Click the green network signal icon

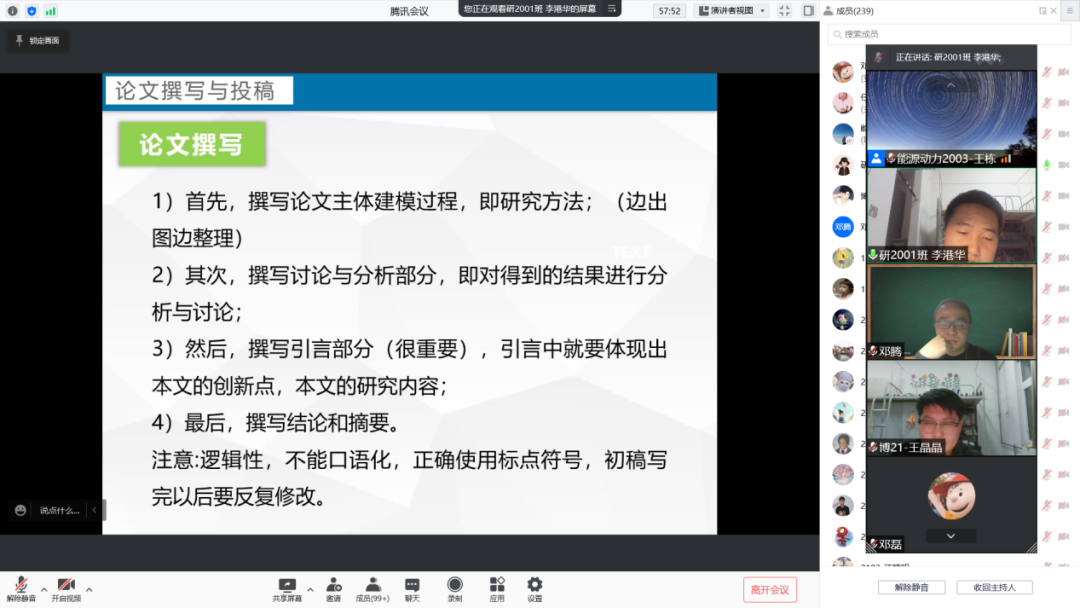50,11
